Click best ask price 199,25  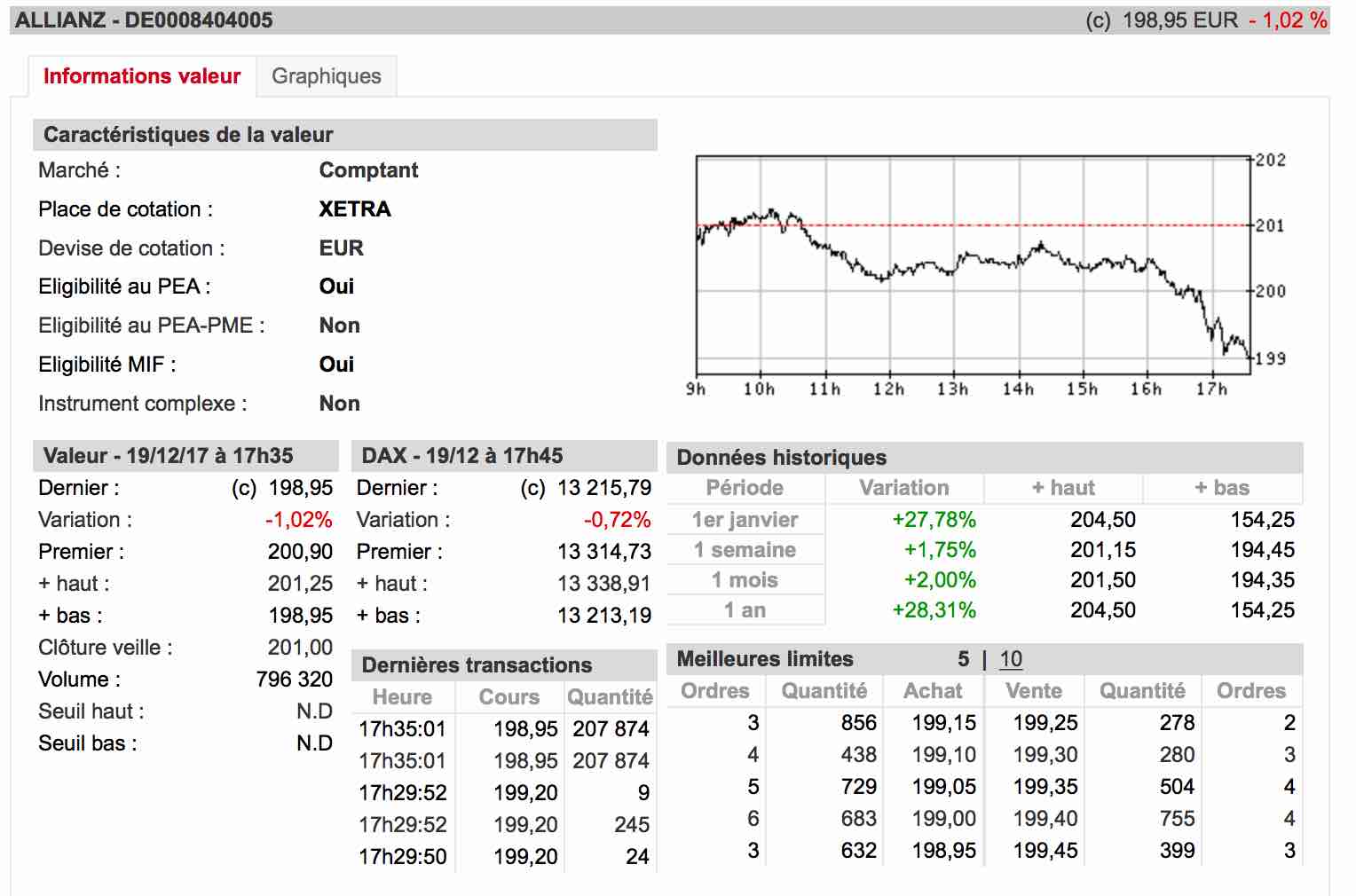coord(1045,723)
